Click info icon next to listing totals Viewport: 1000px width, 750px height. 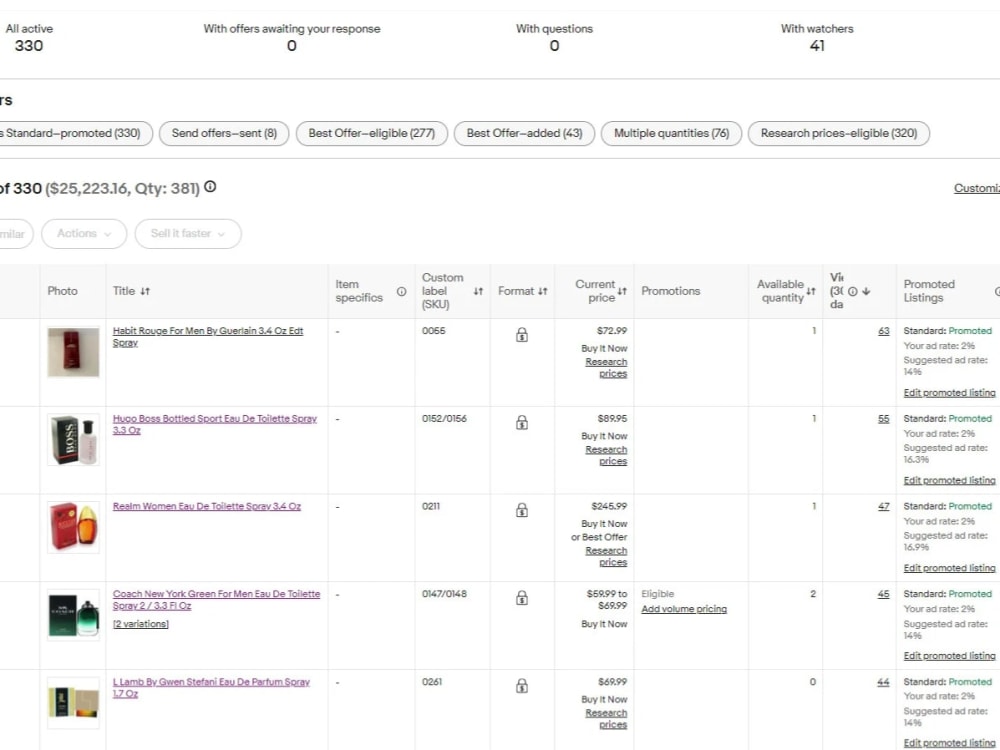pyautogui.click(x=210, y=187)
